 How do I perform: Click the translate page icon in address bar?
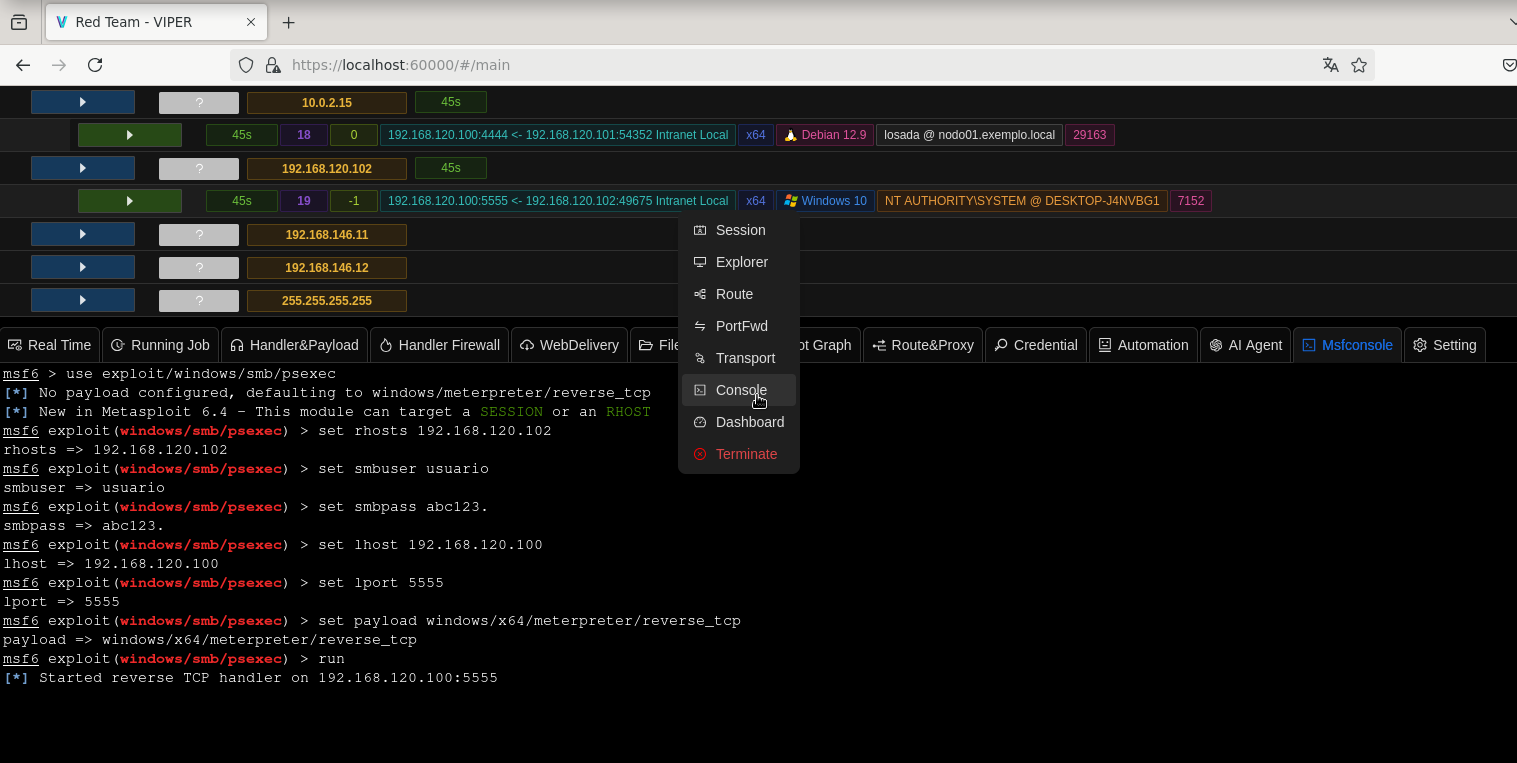tap(1331, 65)
